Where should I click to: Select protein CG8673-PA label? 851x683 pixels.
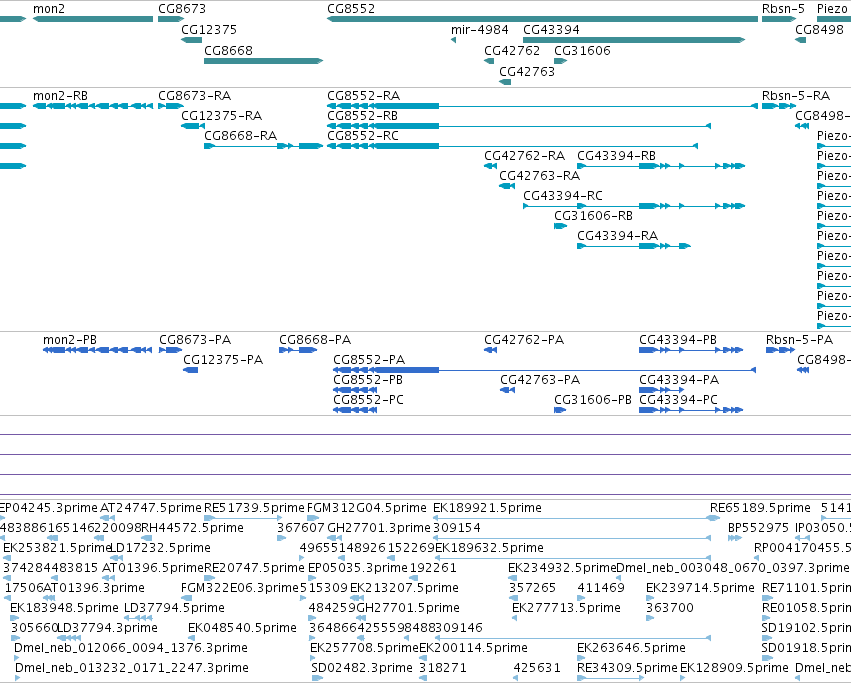pos(195,340)
